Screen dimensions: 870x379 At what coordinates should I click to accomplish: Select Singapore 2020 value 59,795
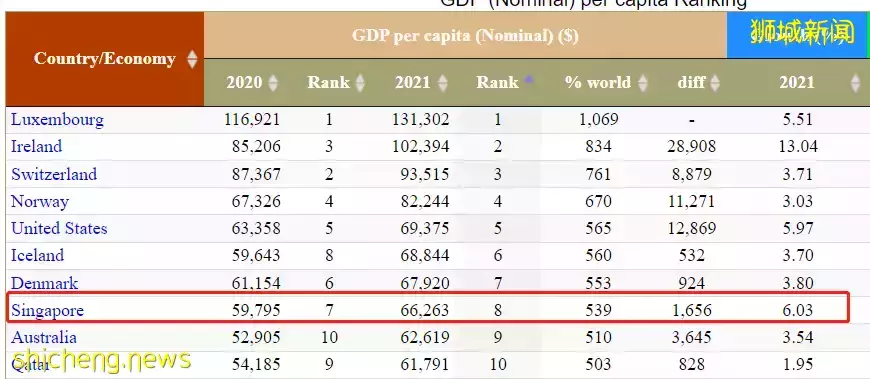pyautogui.click(x=256, y=310)
